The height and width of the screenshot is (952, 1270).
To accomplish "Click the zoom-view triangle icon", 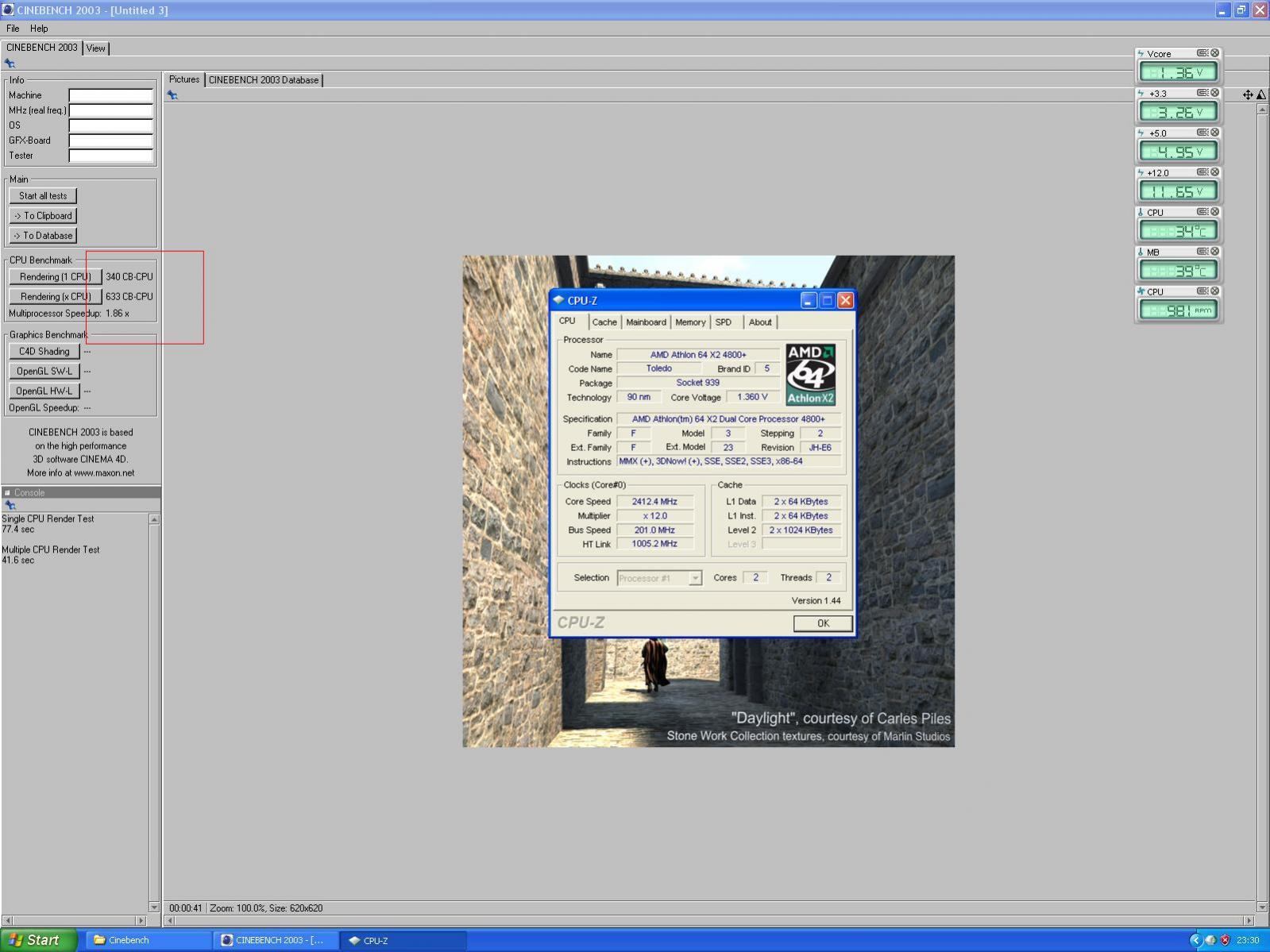I will tap(1261, 94).
